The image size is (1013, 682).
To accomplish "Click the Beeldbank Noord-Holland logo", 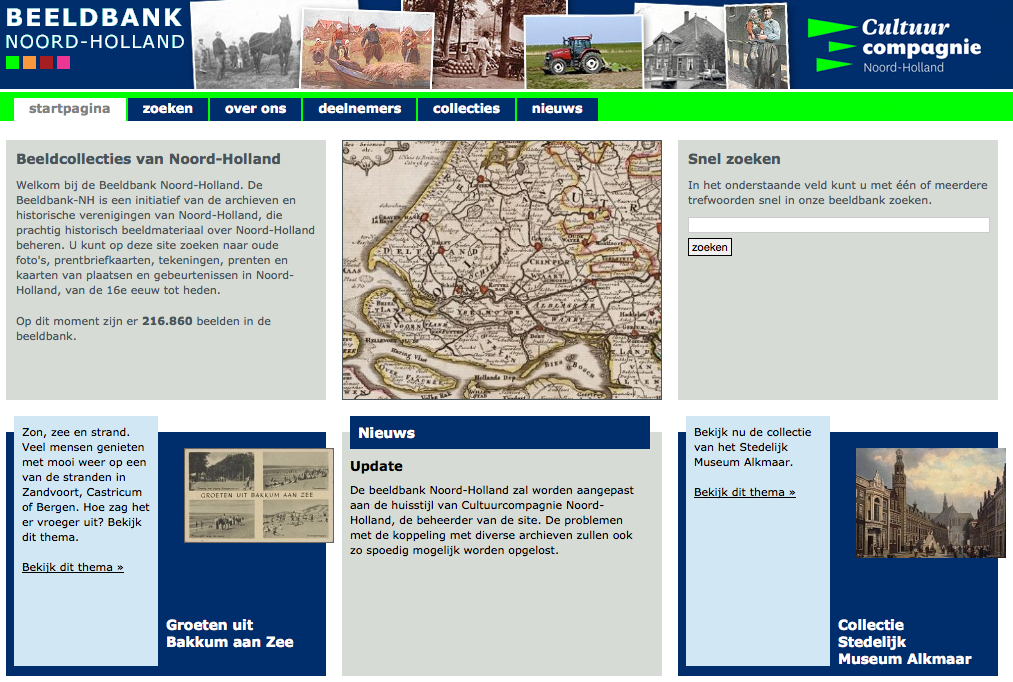I will point(95,28).
